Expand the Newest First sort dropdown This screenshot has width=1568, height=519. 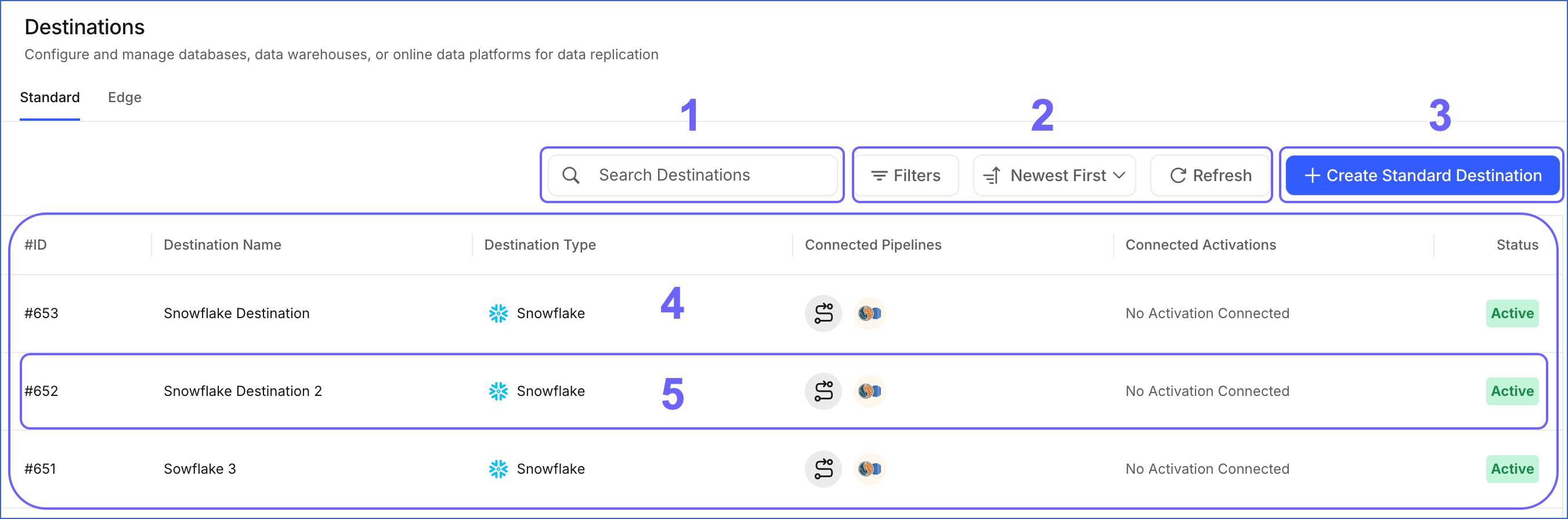point(1054,175)
